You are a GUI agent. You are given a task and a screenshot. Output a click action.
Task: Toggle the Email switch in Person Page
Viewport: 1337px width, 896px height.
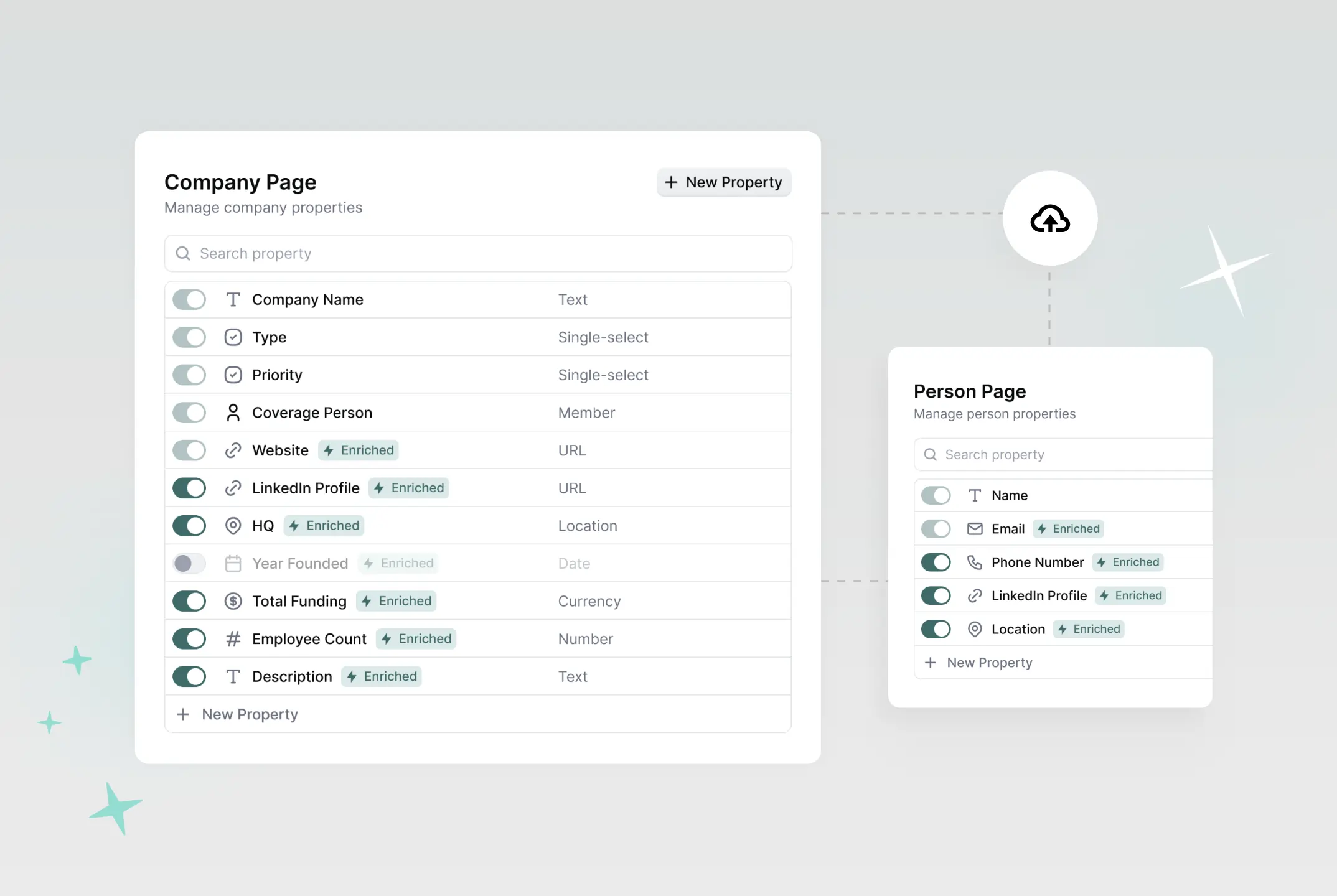[936, 529]
